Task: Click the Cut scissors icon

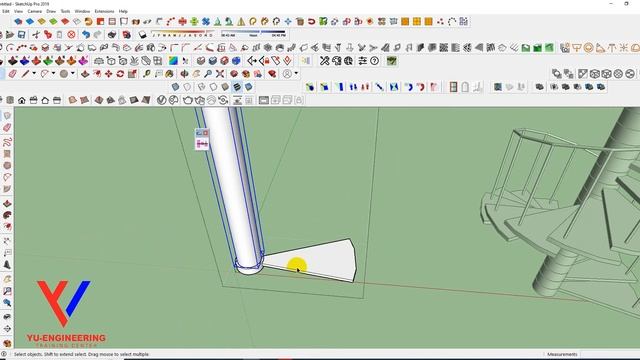Action: tap(36, 35)
